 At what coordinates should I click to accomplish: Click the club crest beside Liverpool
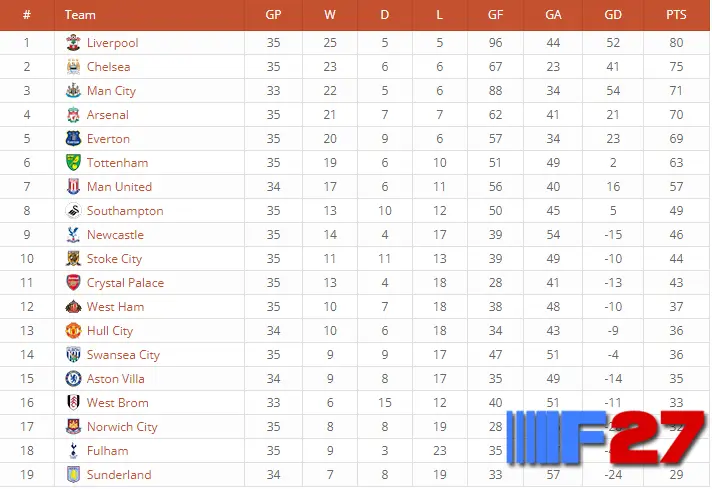tap(73, 43)
